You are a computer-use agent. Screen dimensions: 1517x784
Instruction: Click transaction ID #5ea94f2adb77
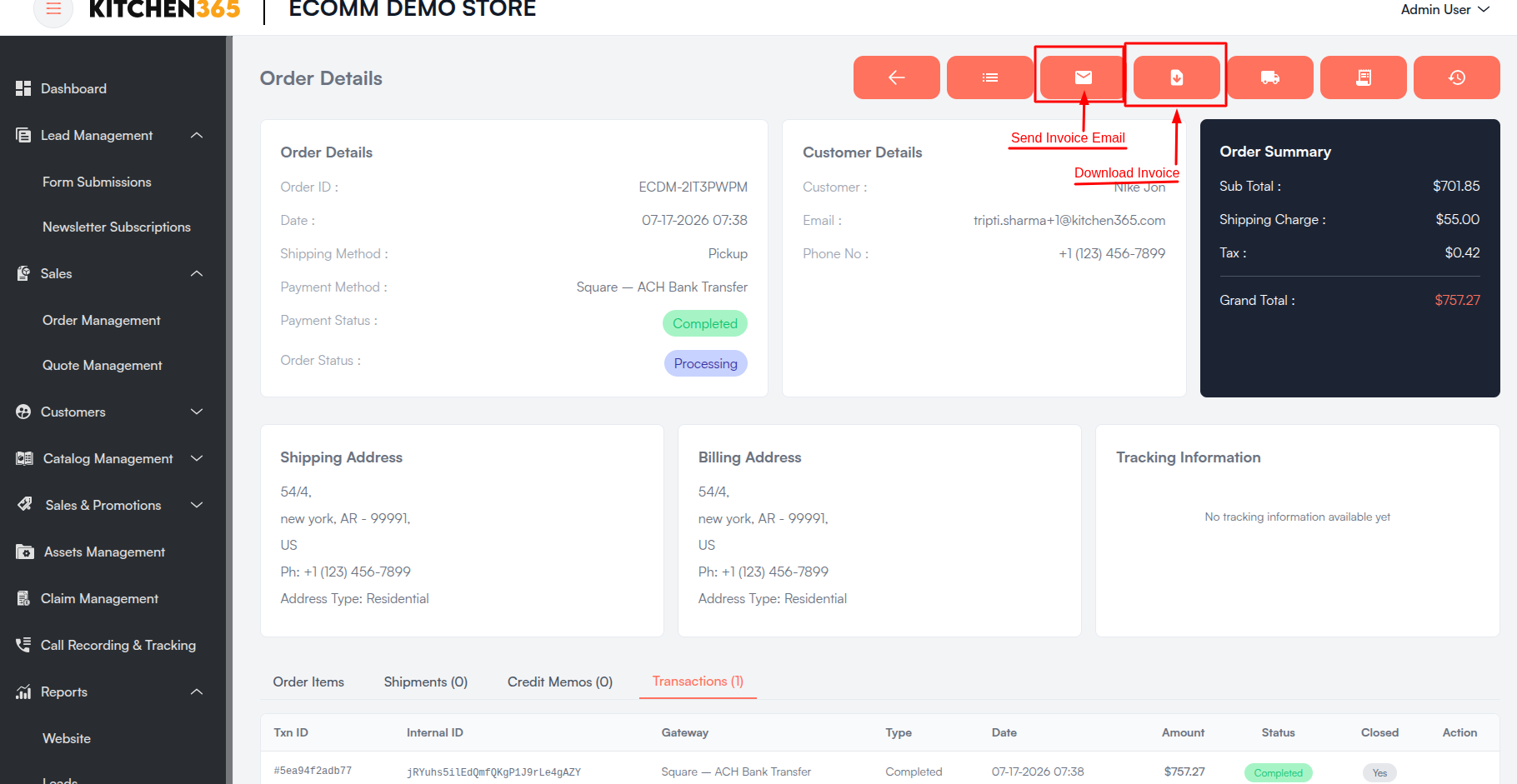313,772
